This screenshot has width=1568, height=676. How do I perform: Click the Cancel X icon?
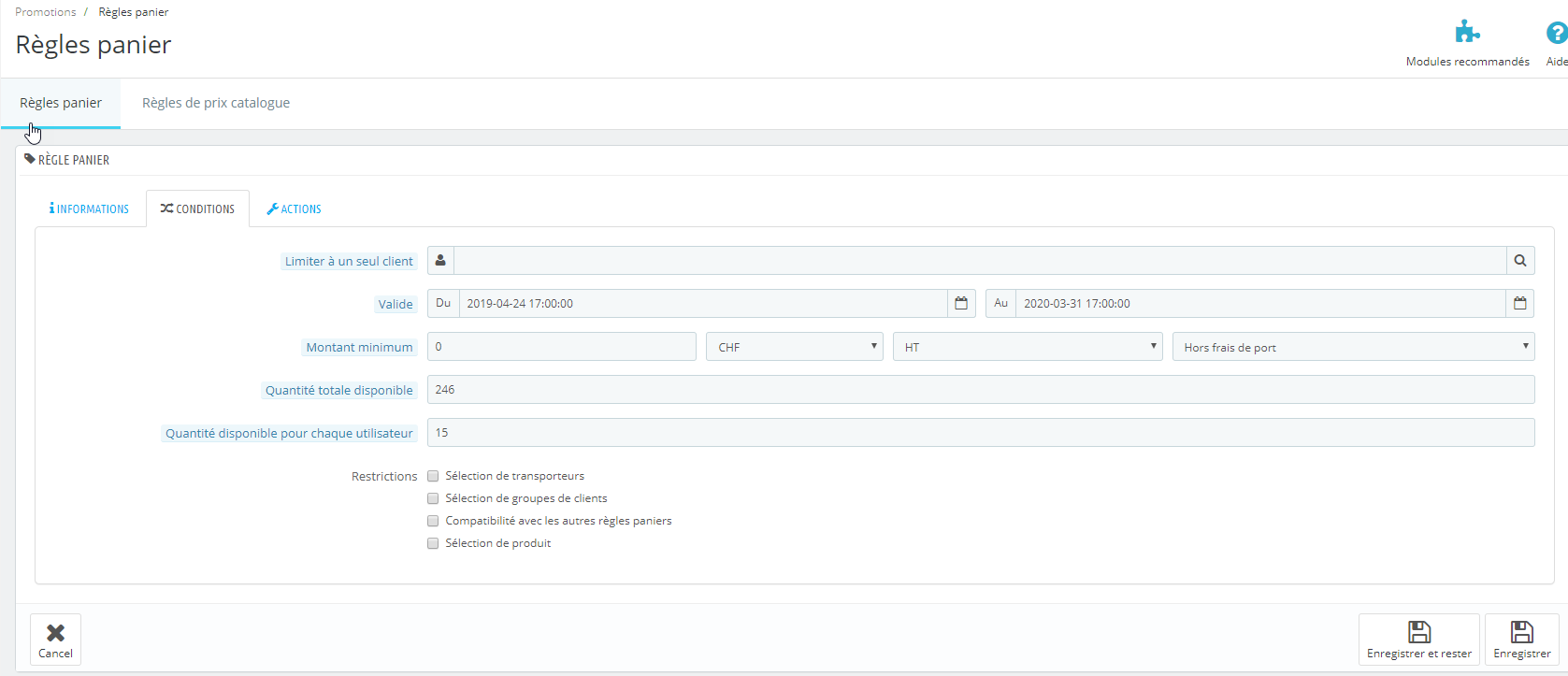[55, 633]
